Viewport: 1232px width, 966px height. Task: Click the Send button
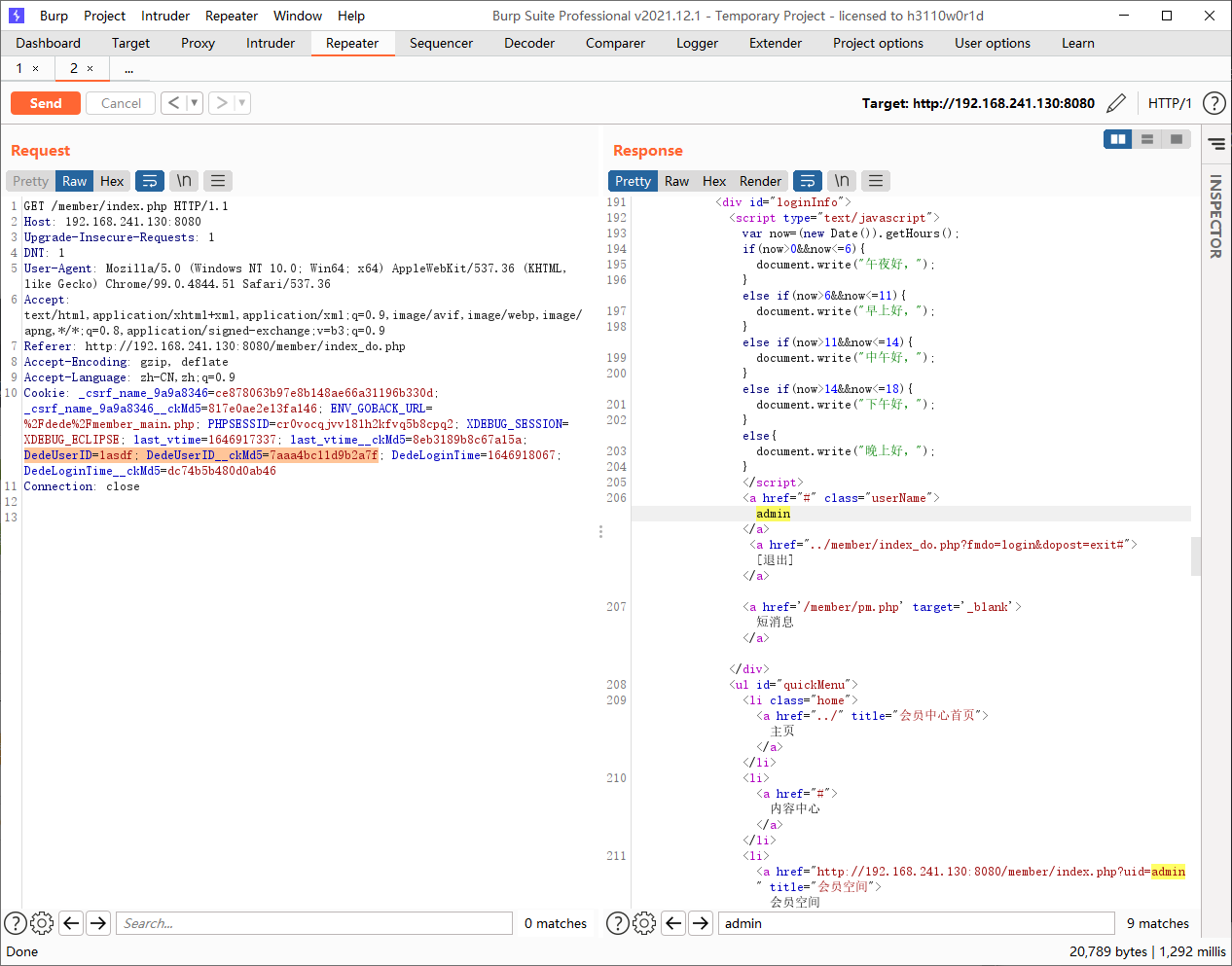[46, 103]
